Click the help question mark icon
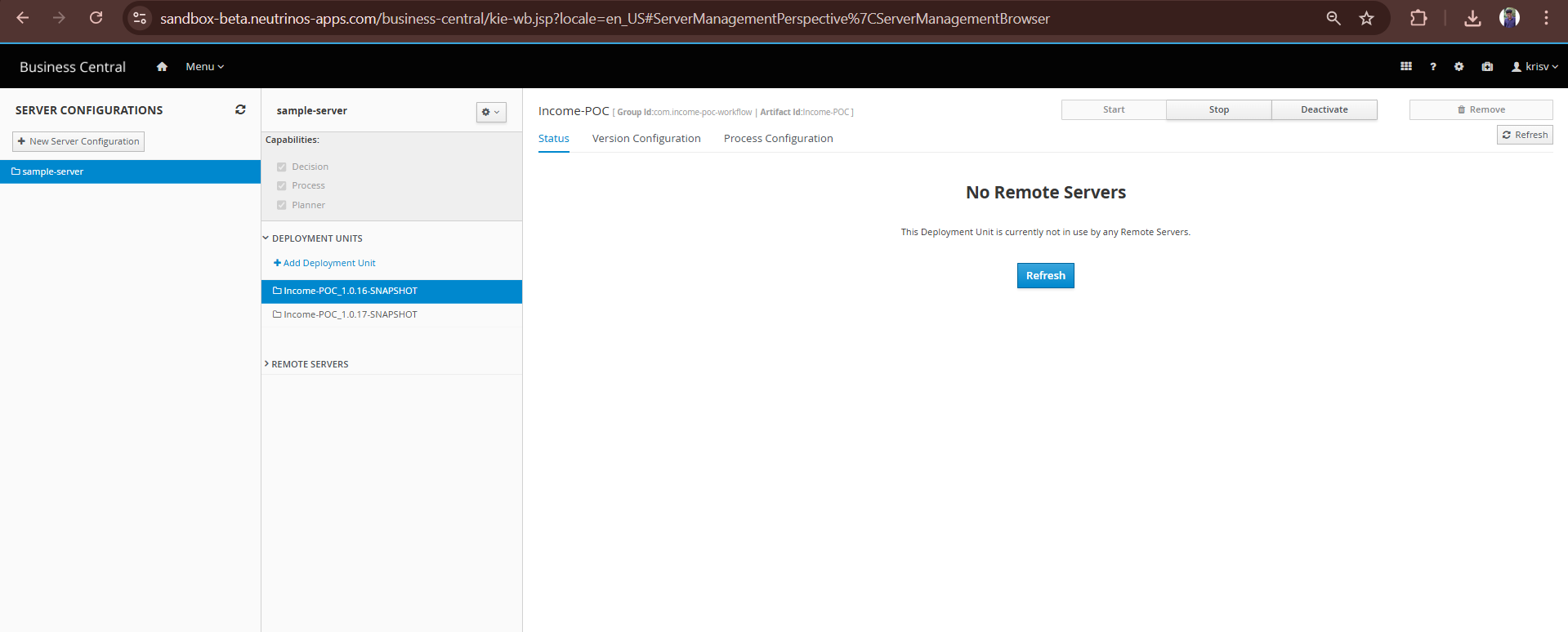This screenshot has height=632, width=1568. [x=1433, y=67]
